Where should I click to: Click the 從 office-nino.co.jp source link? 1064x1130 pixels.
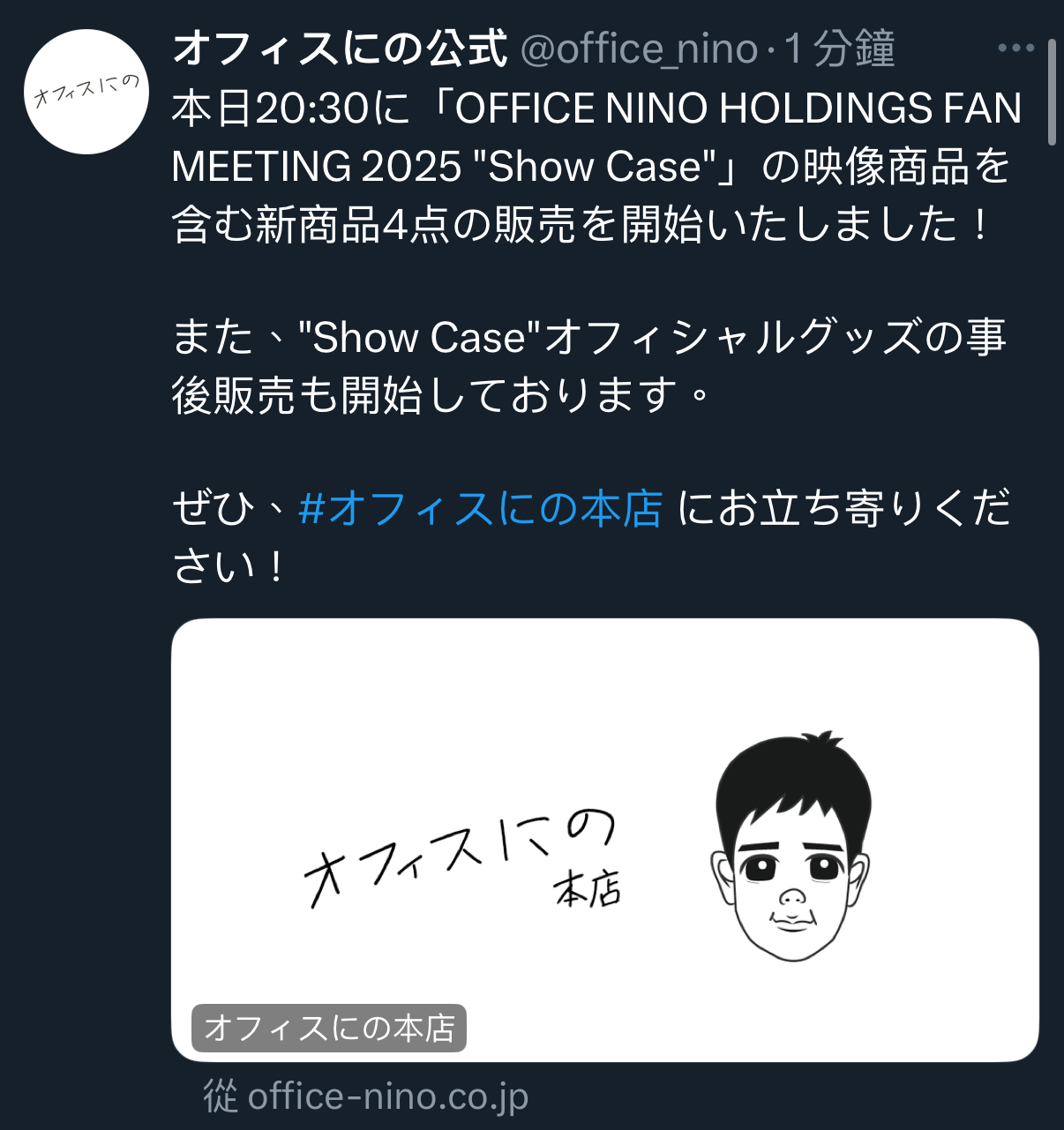pyautogui.click(x=365, y=1096)
